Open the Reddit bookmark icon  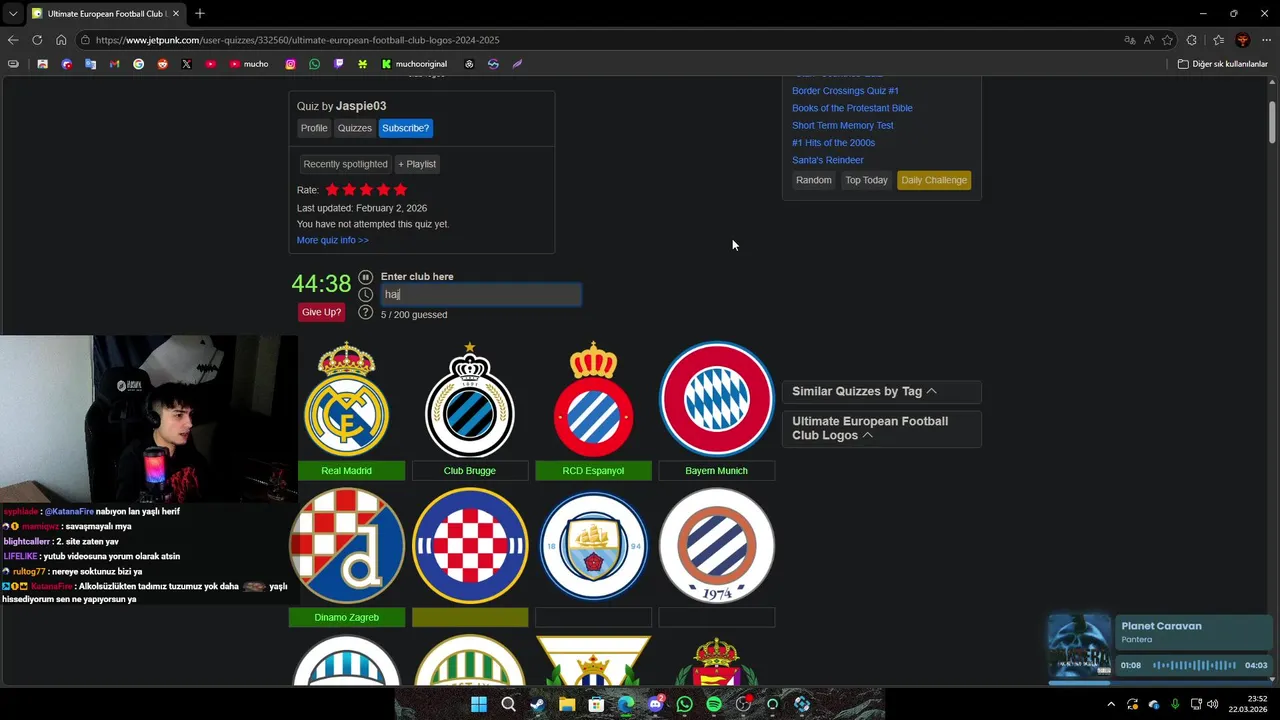[x=162, y=64]
